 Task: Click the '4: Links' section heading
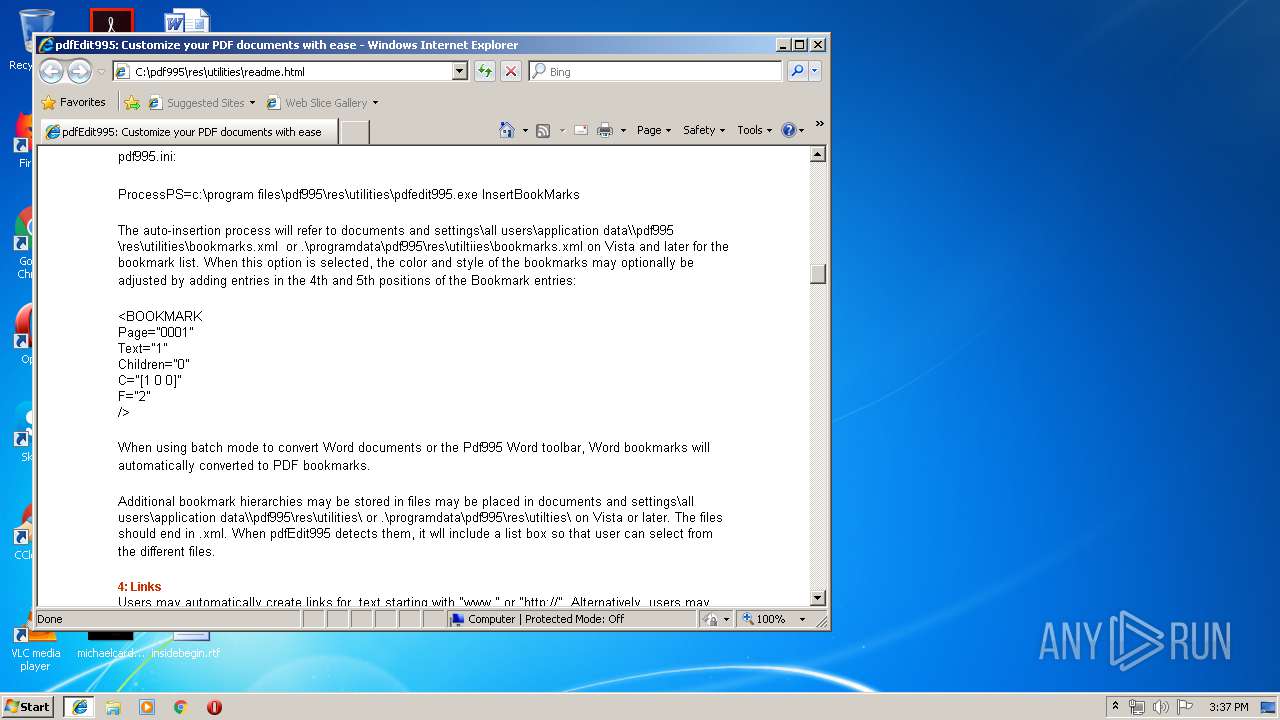139,587
